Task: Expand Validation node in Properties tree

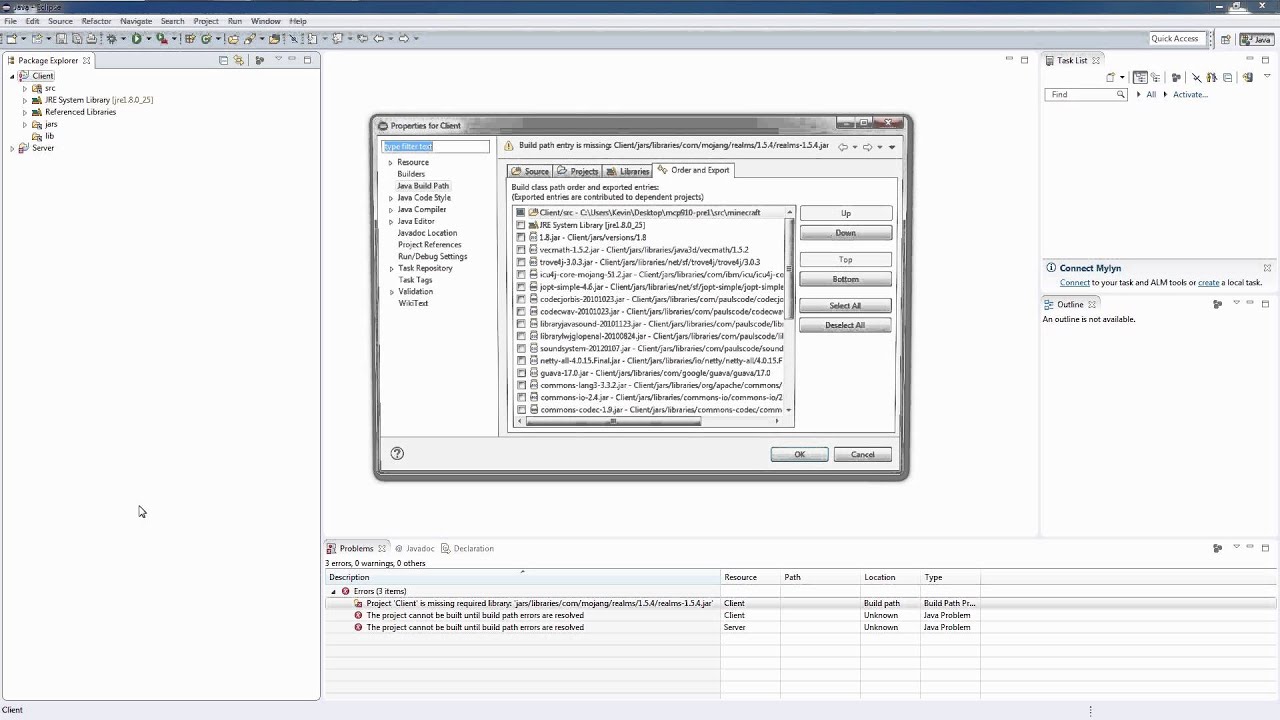Action: pyautogui.click(x=391, y=292)
